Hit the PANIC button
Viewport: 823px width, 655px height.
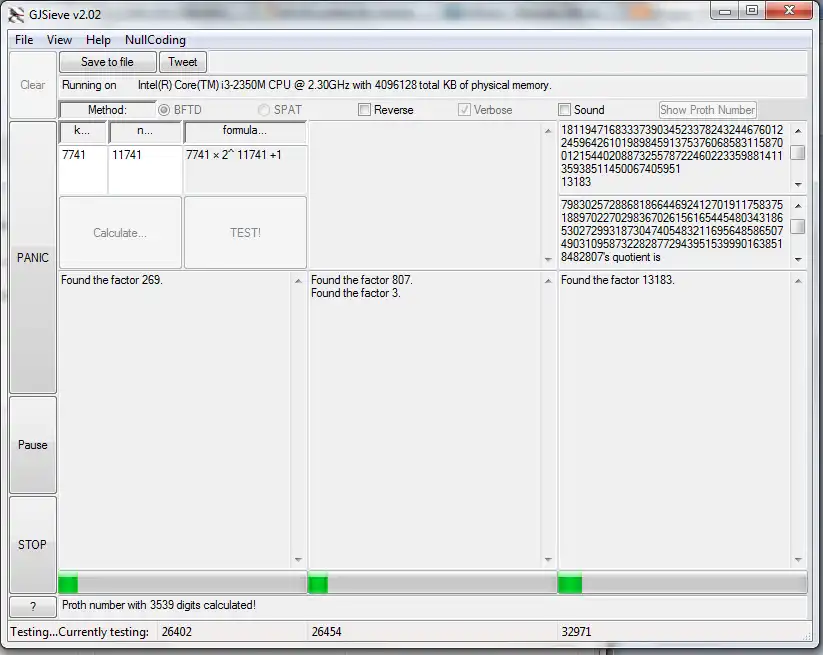pos(33,258)
